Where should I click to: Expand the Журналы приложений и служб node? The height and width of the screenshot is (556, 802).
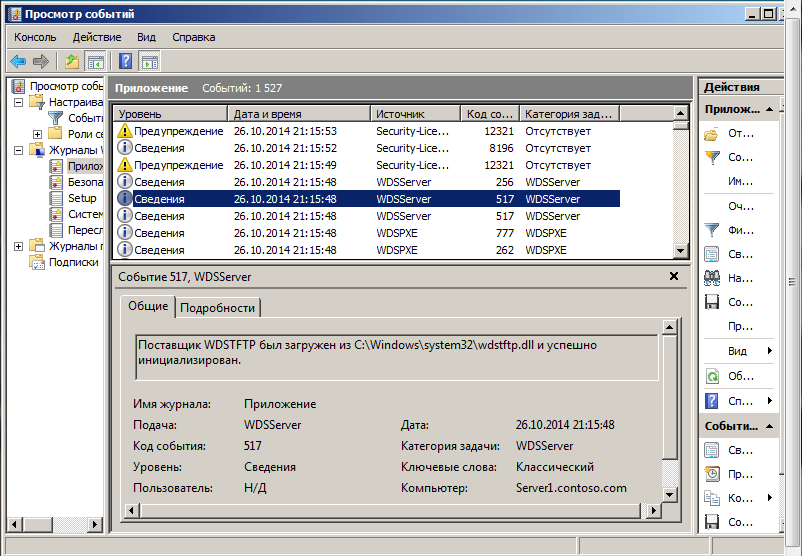coord(18,247)
